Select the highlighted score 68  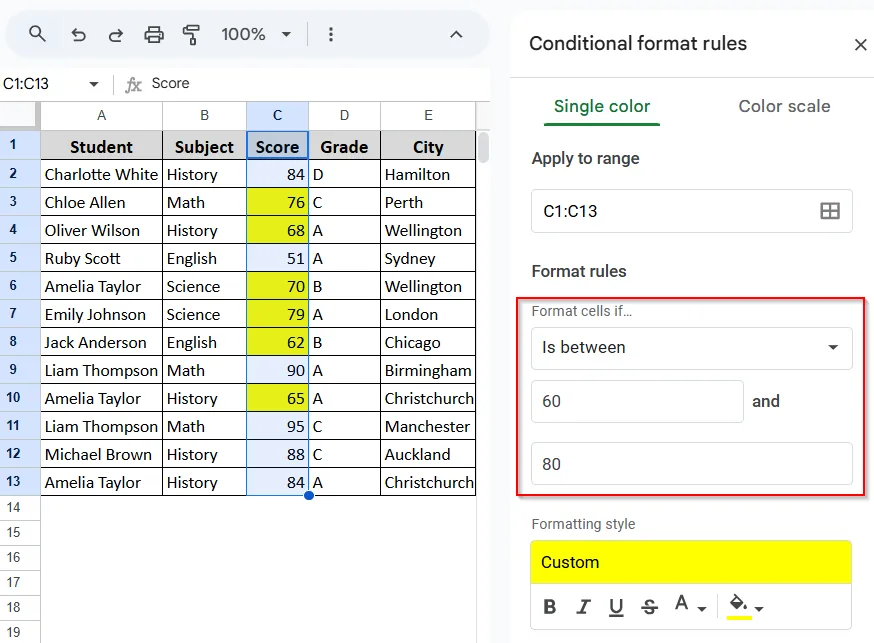click(x=278, y=230)
